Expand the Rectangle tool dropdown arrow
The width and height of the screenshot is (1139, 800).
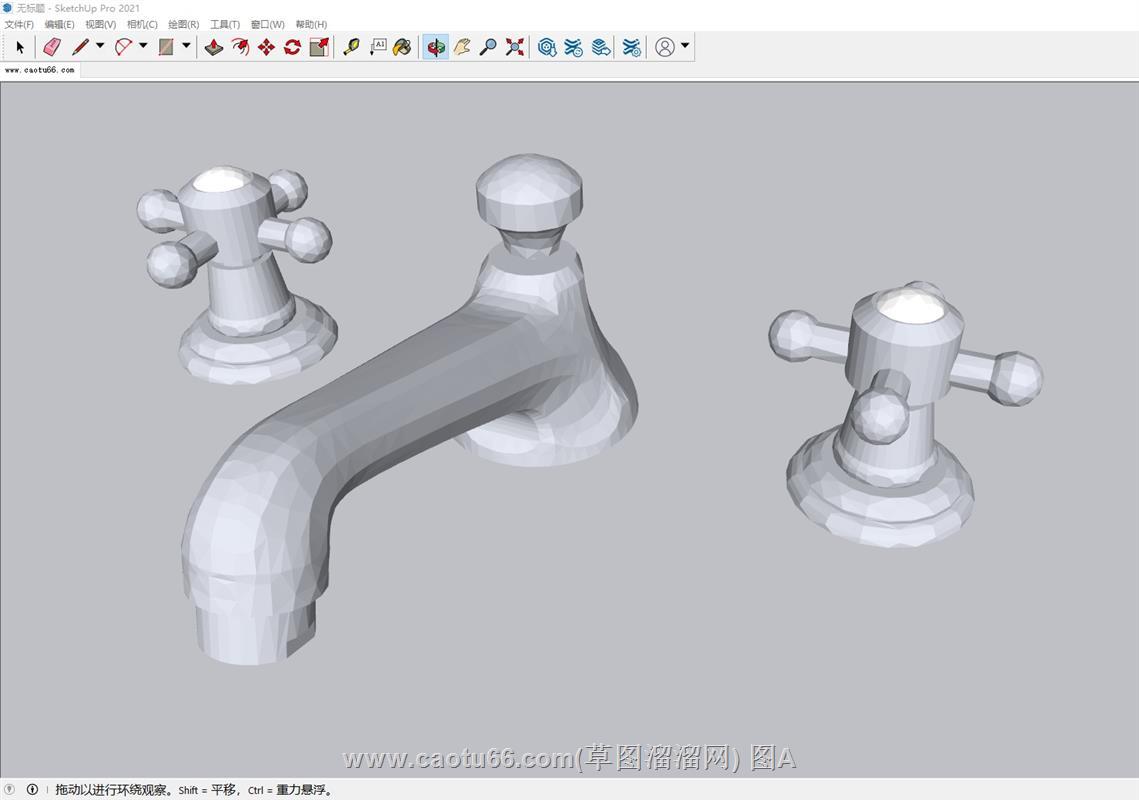coord(186,46)
